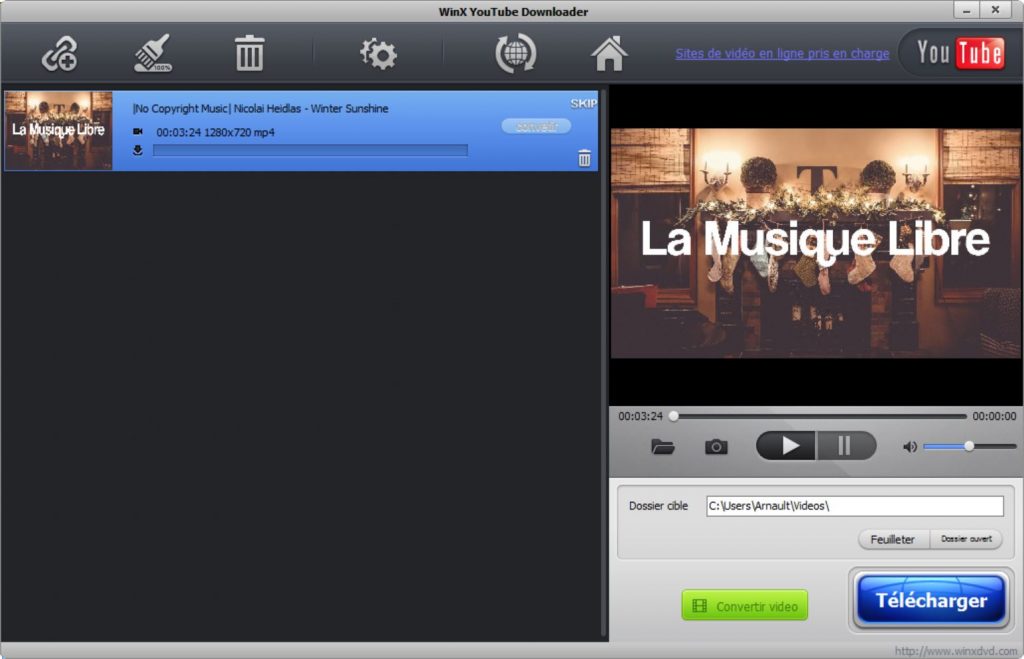This screenshot has width=1024, height=659.
Task: Open the supported online video sites link
Action: tap(782, 54)
